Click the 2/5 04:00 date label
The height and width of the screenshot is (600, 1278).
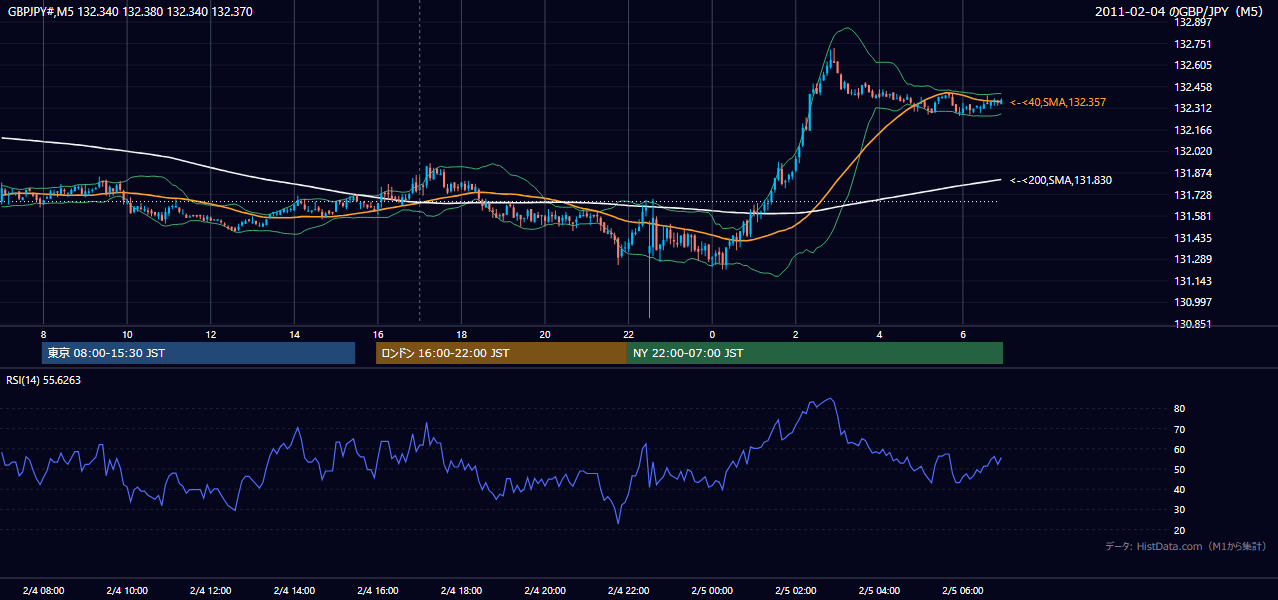tap(879, 590)
